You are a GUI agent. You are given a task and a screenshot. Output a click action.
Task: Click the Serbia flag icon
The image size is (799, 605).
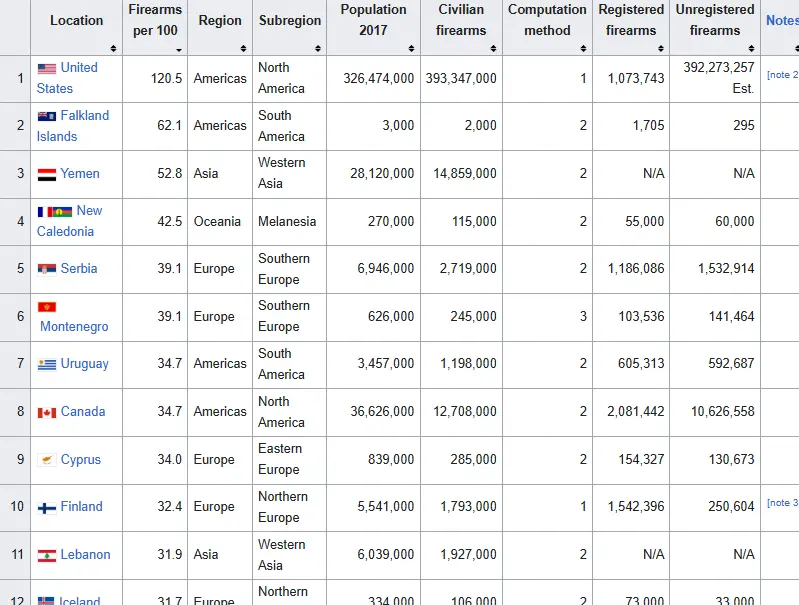point(47,269)
